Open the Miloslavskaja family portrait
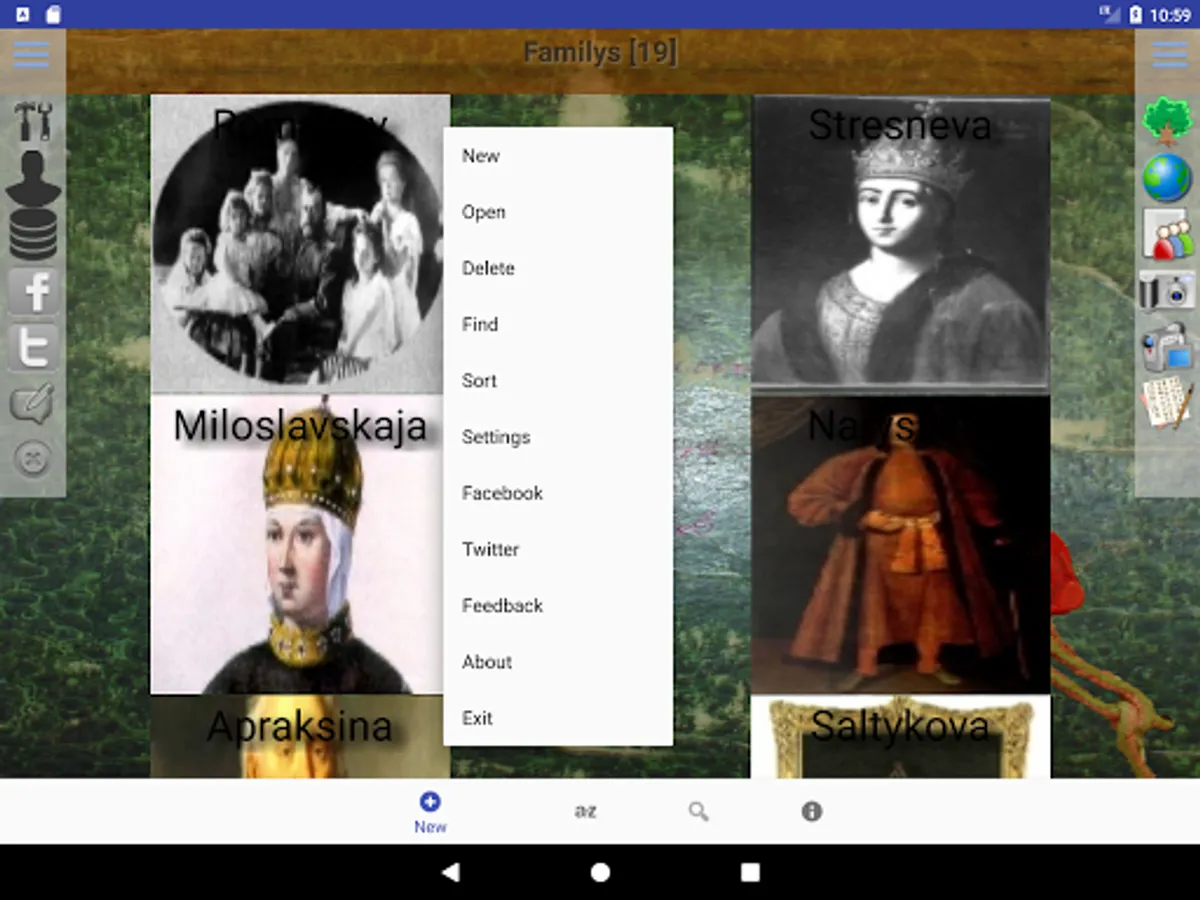Screen dimensions: 1200x900 [297, 545]
